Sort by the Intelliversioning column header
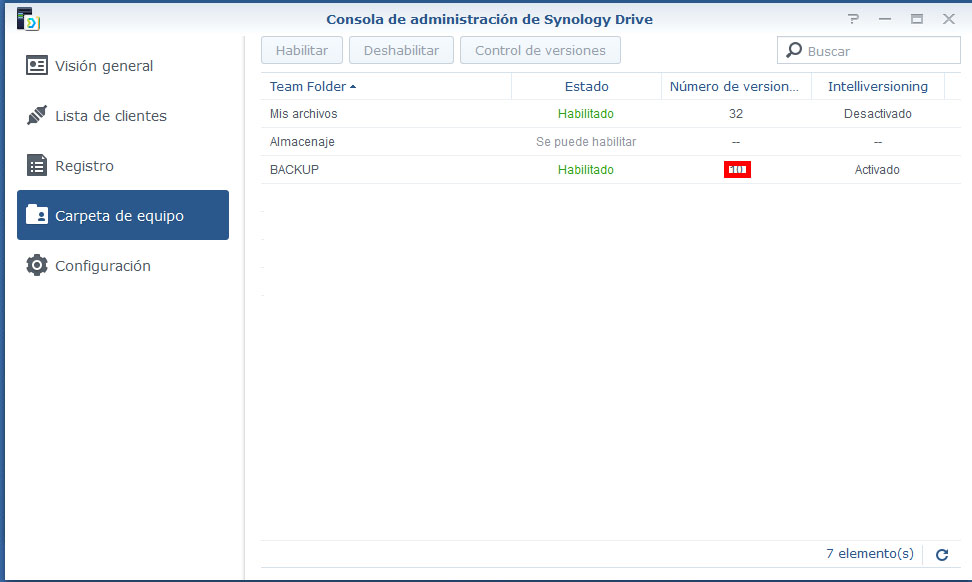The height and width of the screenshot is (582, 972). point(878,86)
